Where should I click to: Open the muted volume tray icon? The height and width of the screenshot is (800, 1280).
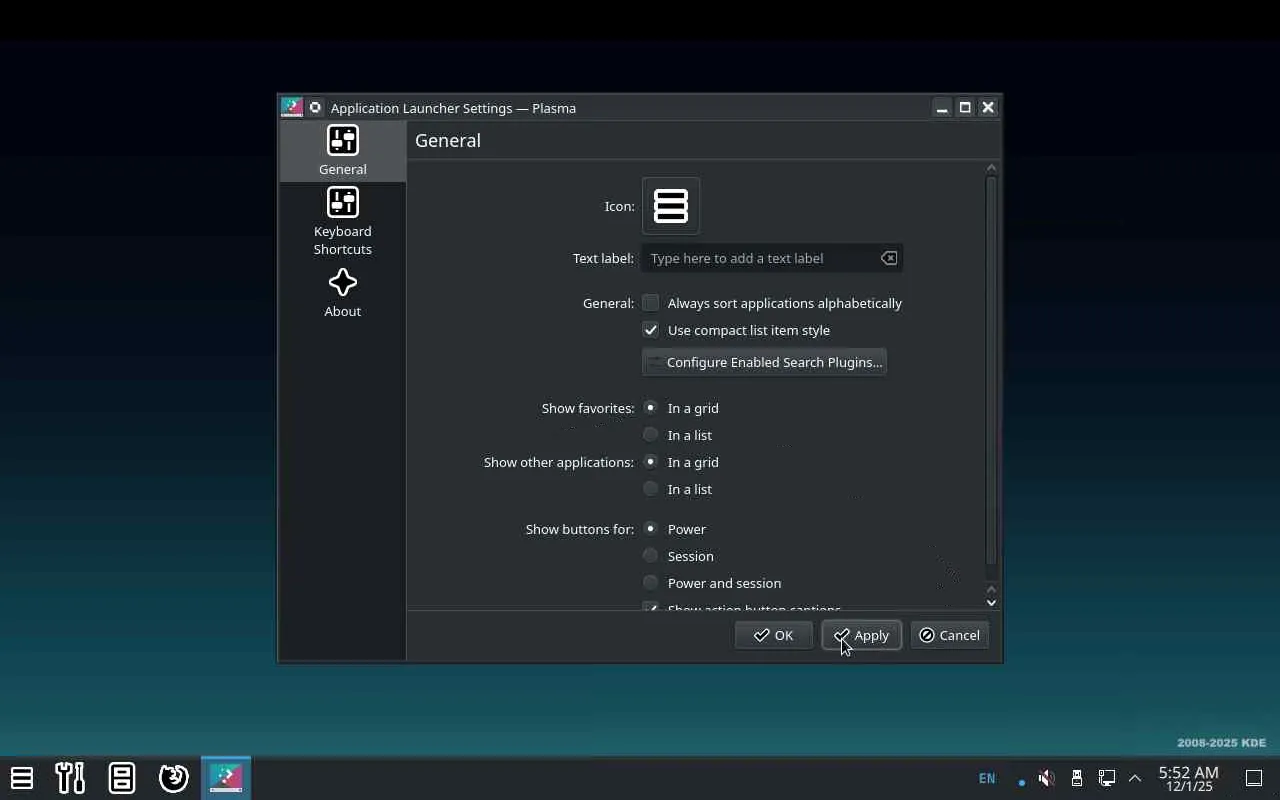1046,778
